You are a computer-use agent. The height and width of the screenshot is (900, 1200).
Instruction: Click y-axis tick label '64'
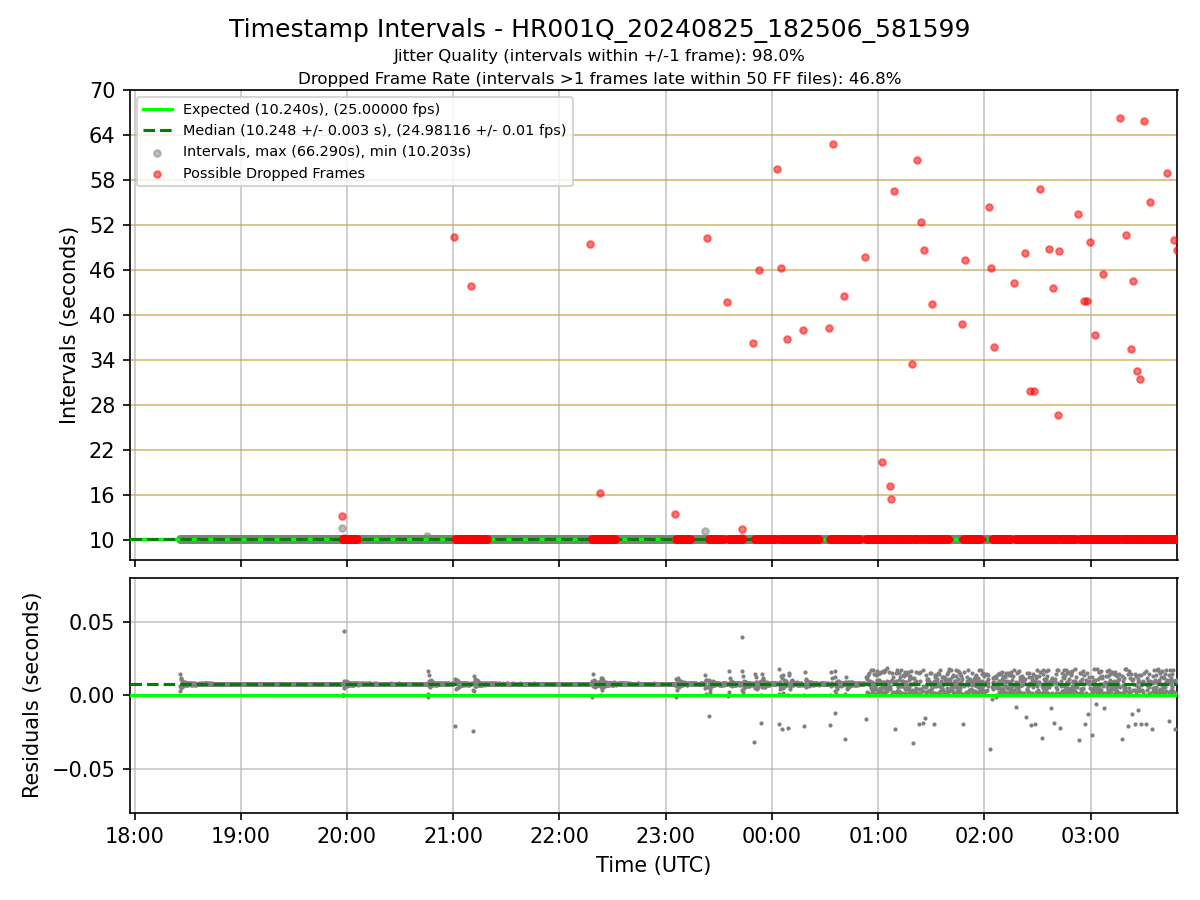pyautogui.click(x=104, y=135)
